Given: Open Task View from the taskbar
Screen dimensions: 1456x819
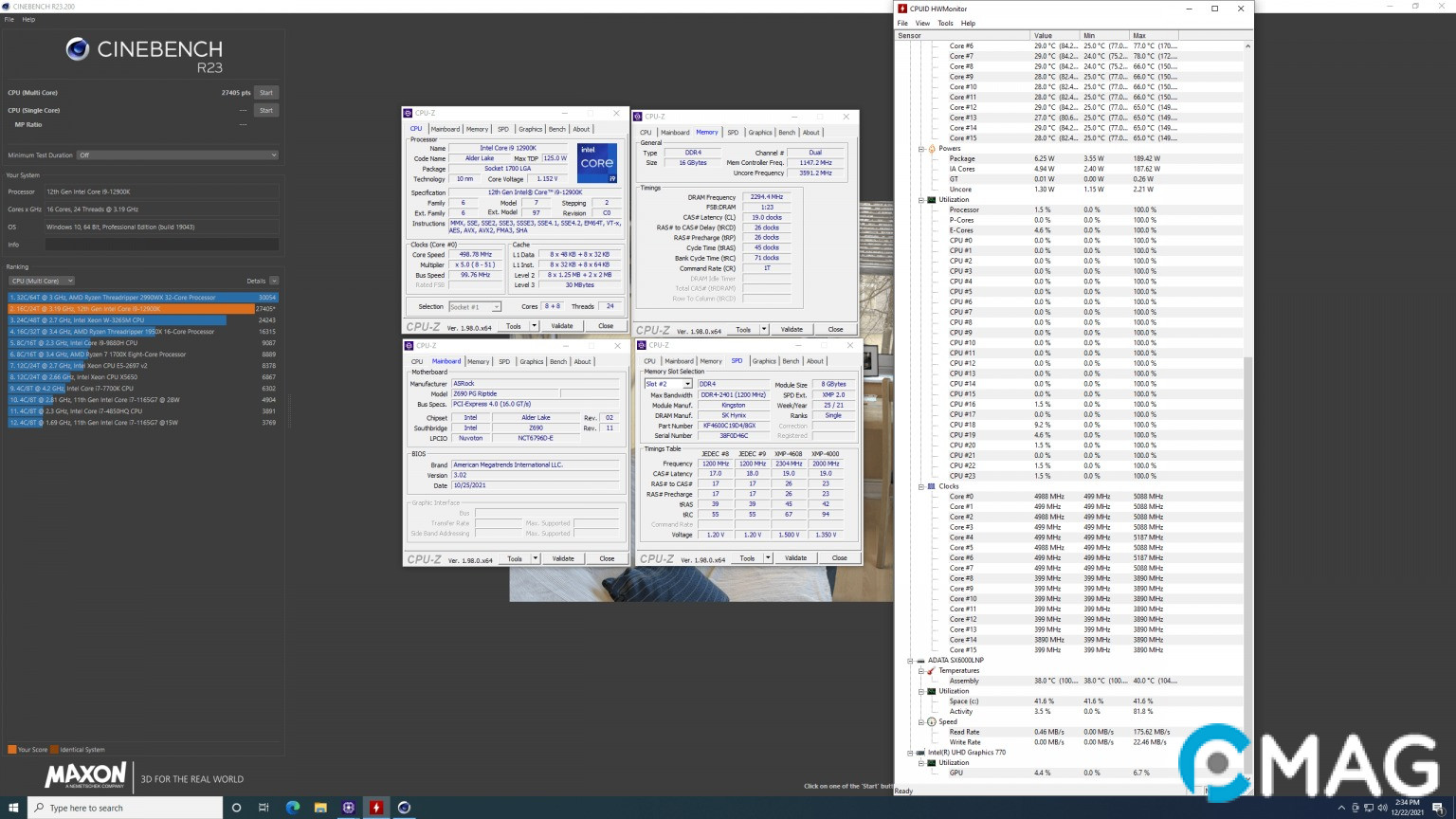Looking at the screenshot, I should (x=264, y=808).
